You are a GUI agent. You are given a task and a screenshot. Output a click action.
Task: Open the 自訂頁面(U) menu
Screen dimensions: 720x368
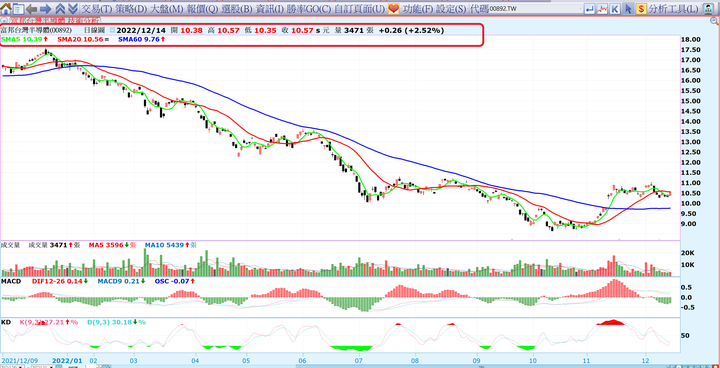(360, 8)
